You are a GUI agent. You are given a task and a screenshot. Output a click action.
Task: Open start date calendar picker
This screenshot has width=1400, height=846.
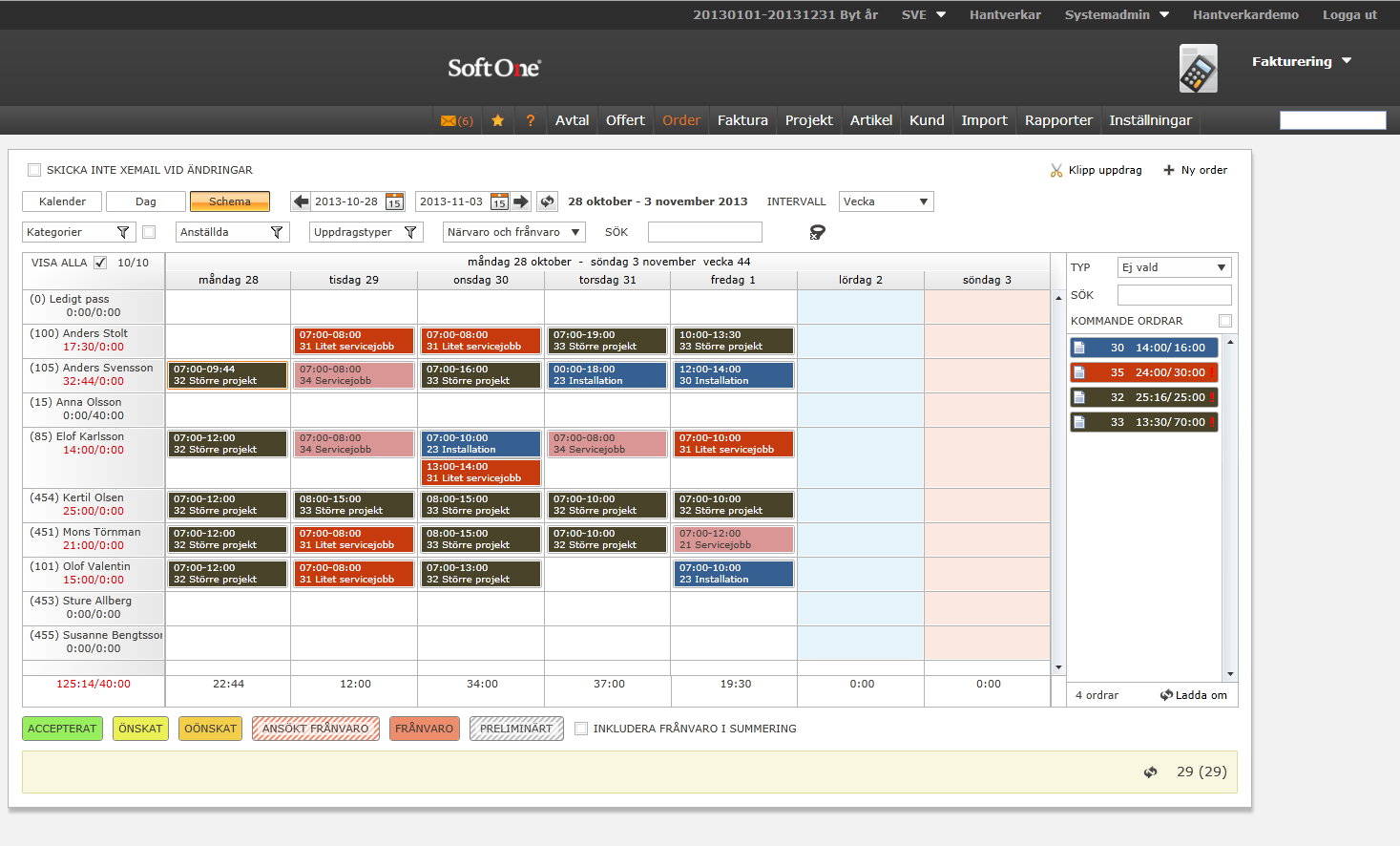point(394,202)
